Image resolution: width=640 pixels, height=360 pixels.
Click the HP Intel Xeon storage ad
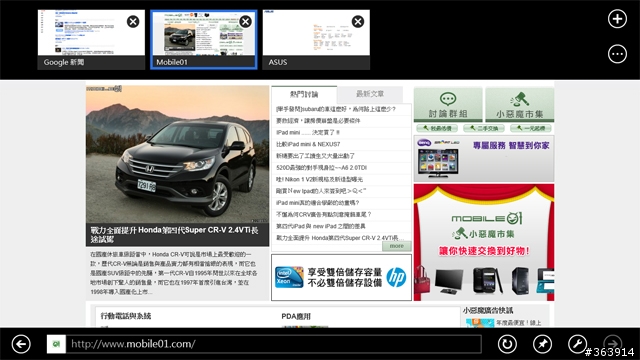(x=341, y=278)
